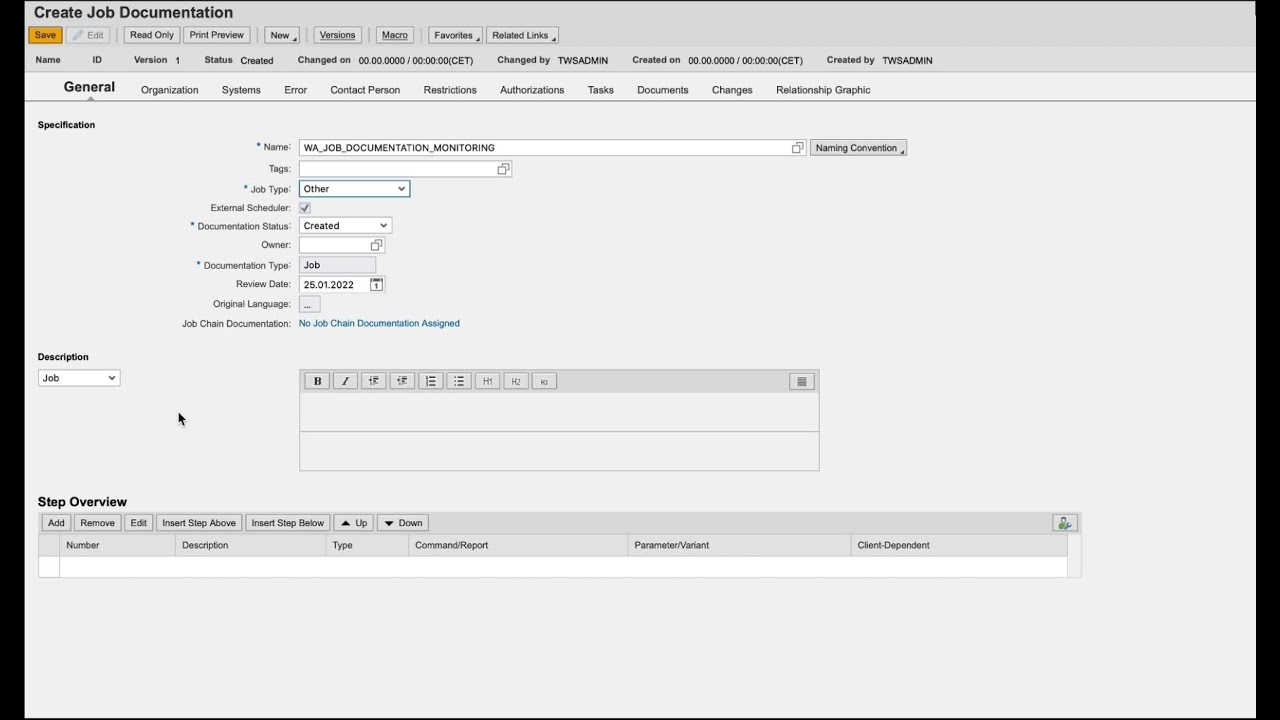Click the Macro button

tap(395, 35)
